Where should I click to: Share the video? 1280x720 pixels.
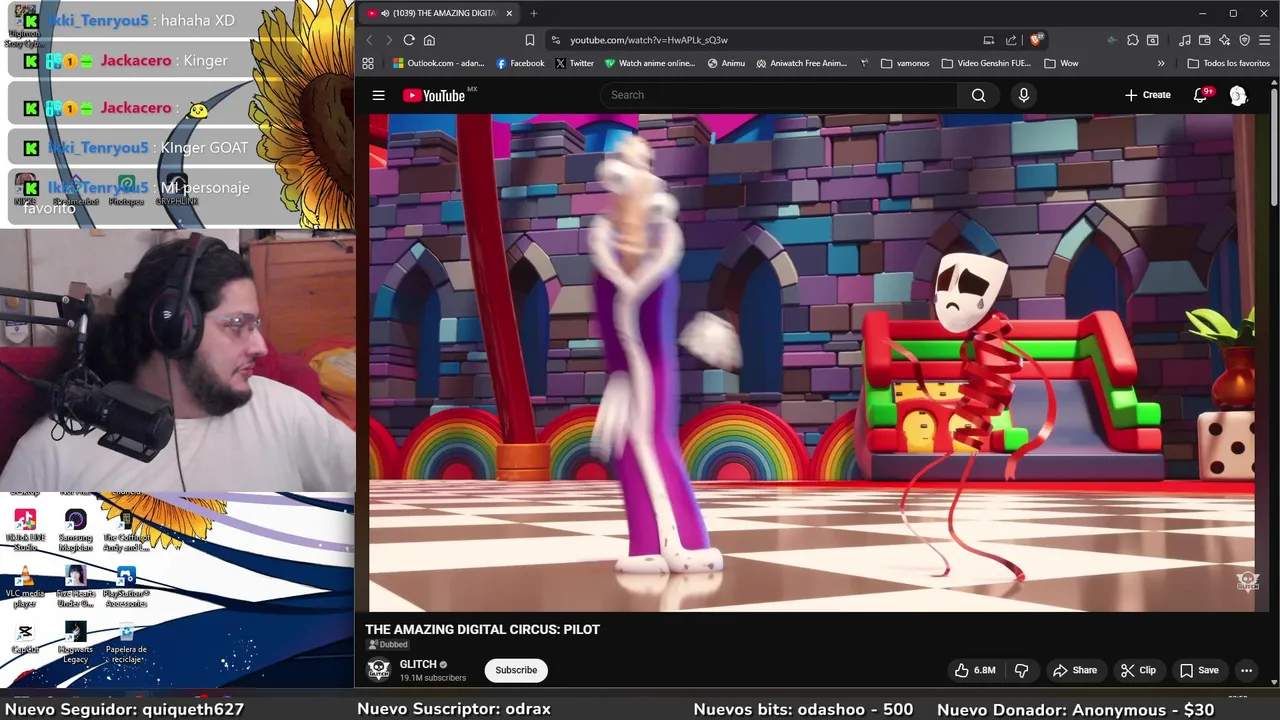coord(1075,670)
